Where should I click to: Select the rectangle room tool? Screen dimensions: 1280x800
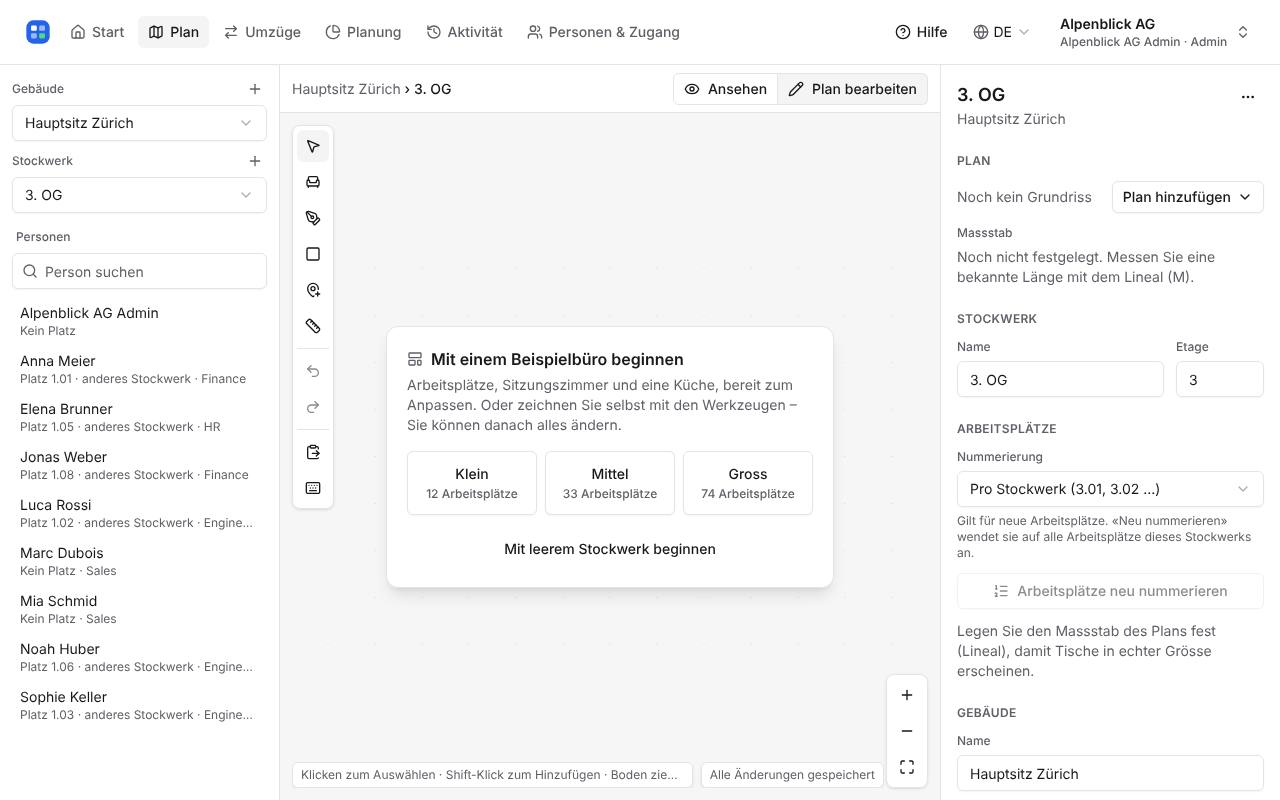click(313, 254)
